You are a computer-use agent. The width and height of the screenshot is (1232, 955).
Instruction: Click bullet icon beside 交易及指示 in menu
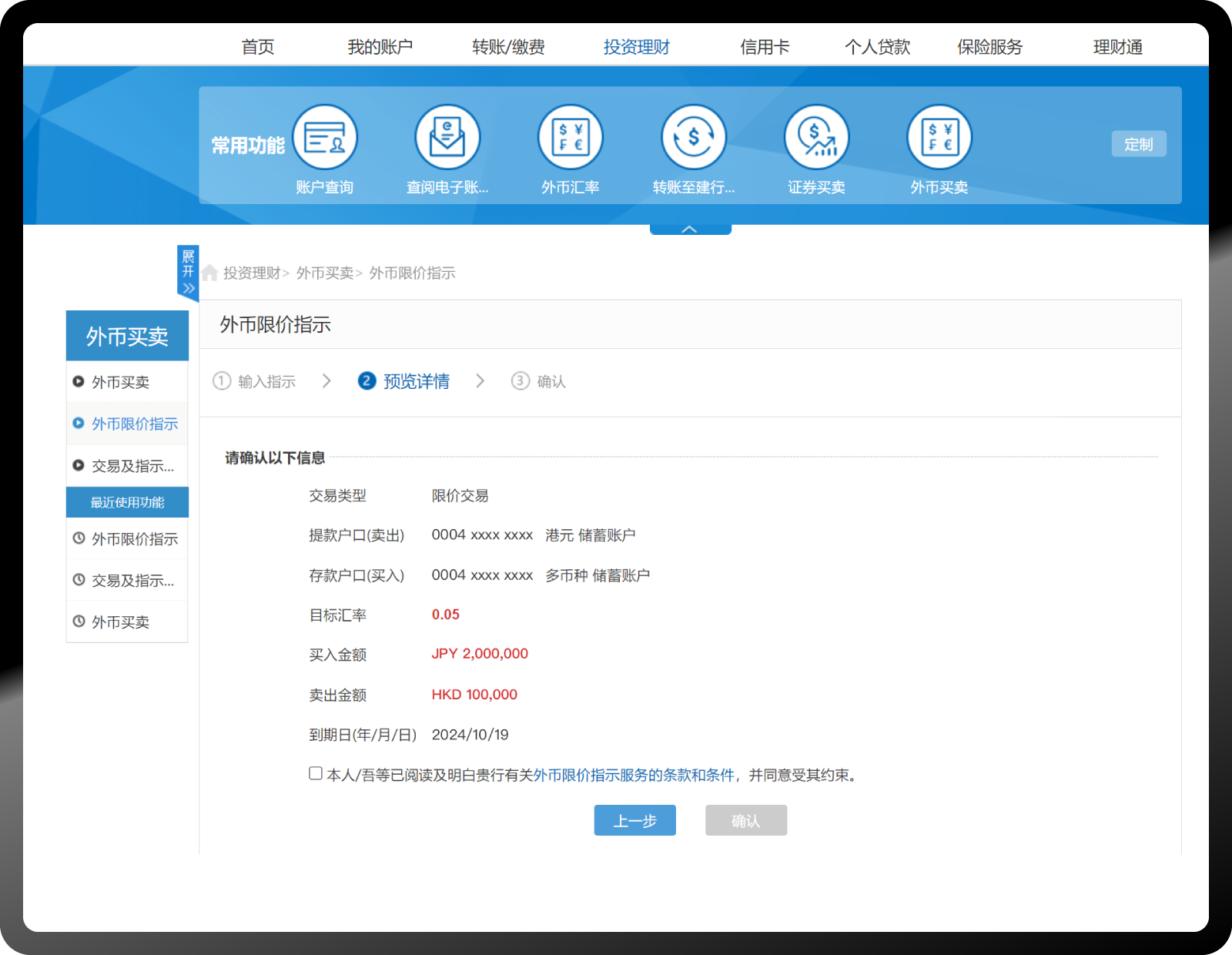79,465
